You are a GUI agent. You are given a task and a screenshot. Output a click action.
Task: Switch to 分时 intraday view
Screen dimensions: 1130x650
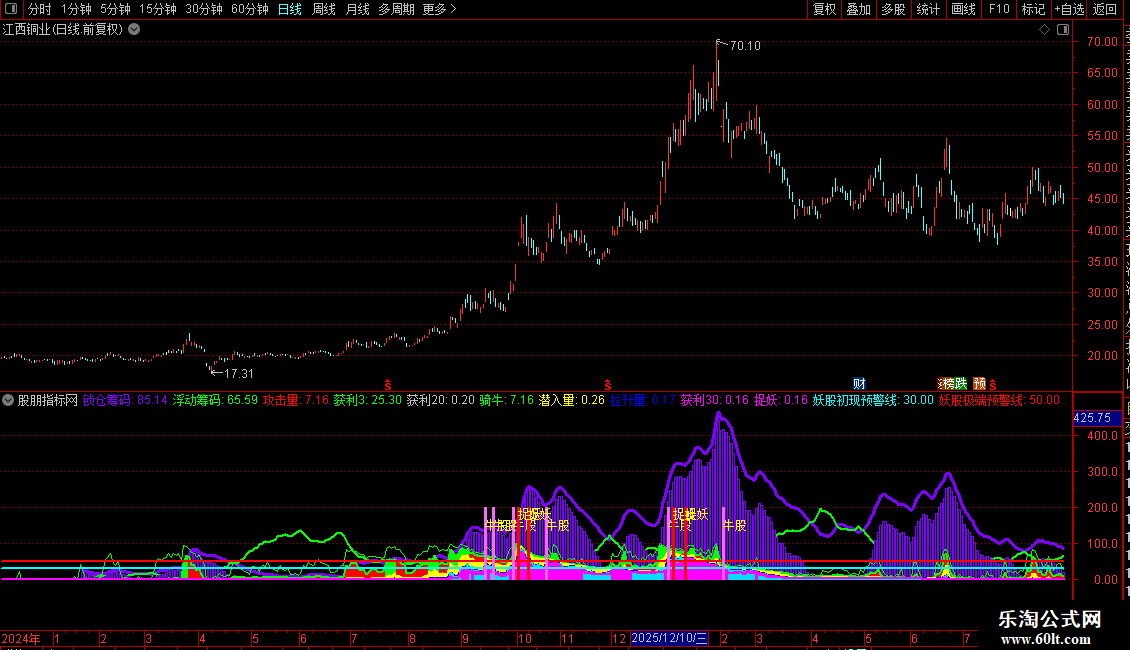click(x=40, y=9)
